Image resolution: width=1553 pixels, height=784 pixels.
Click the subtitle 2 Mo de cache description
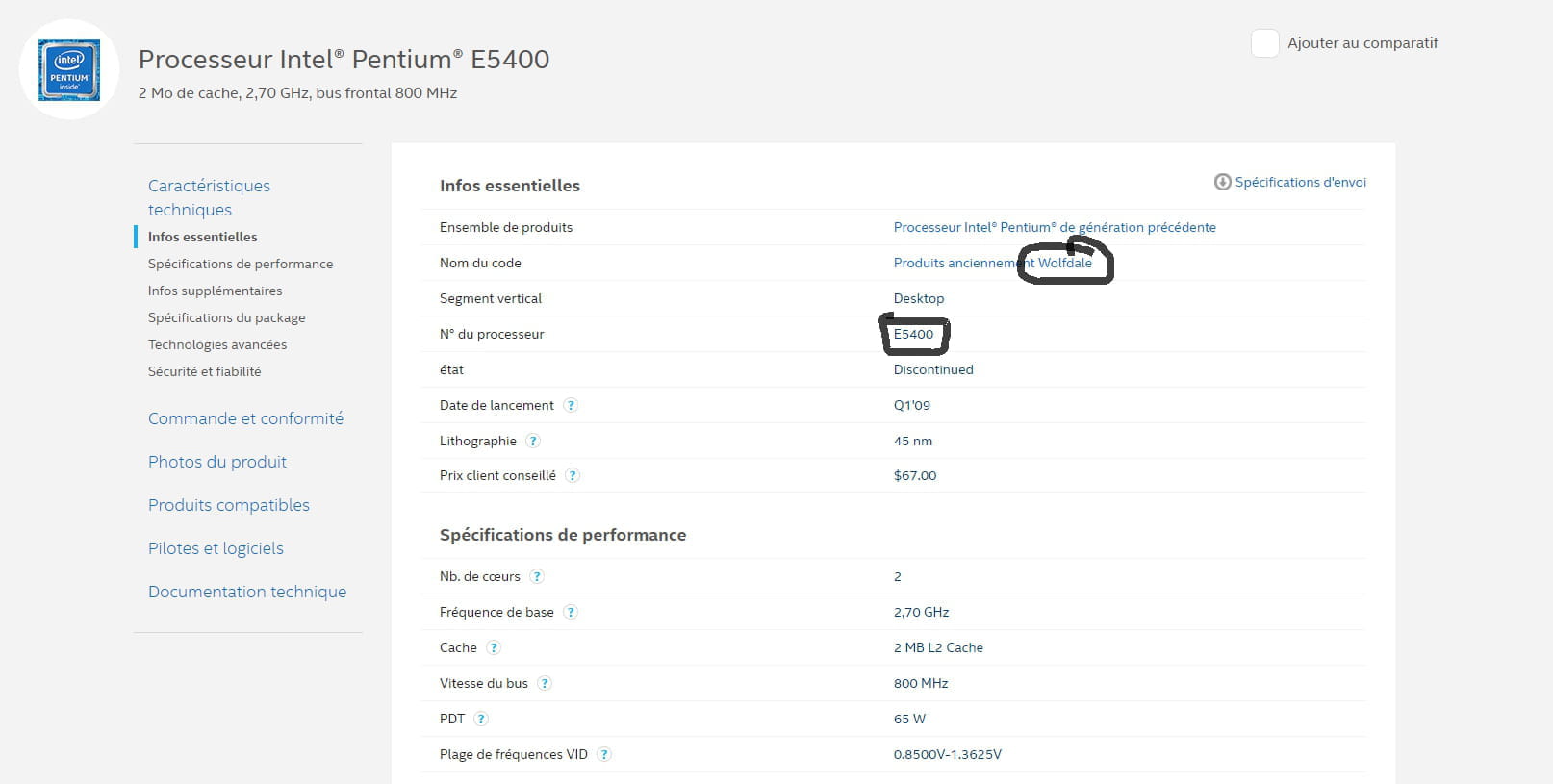[x=297, y=93]
